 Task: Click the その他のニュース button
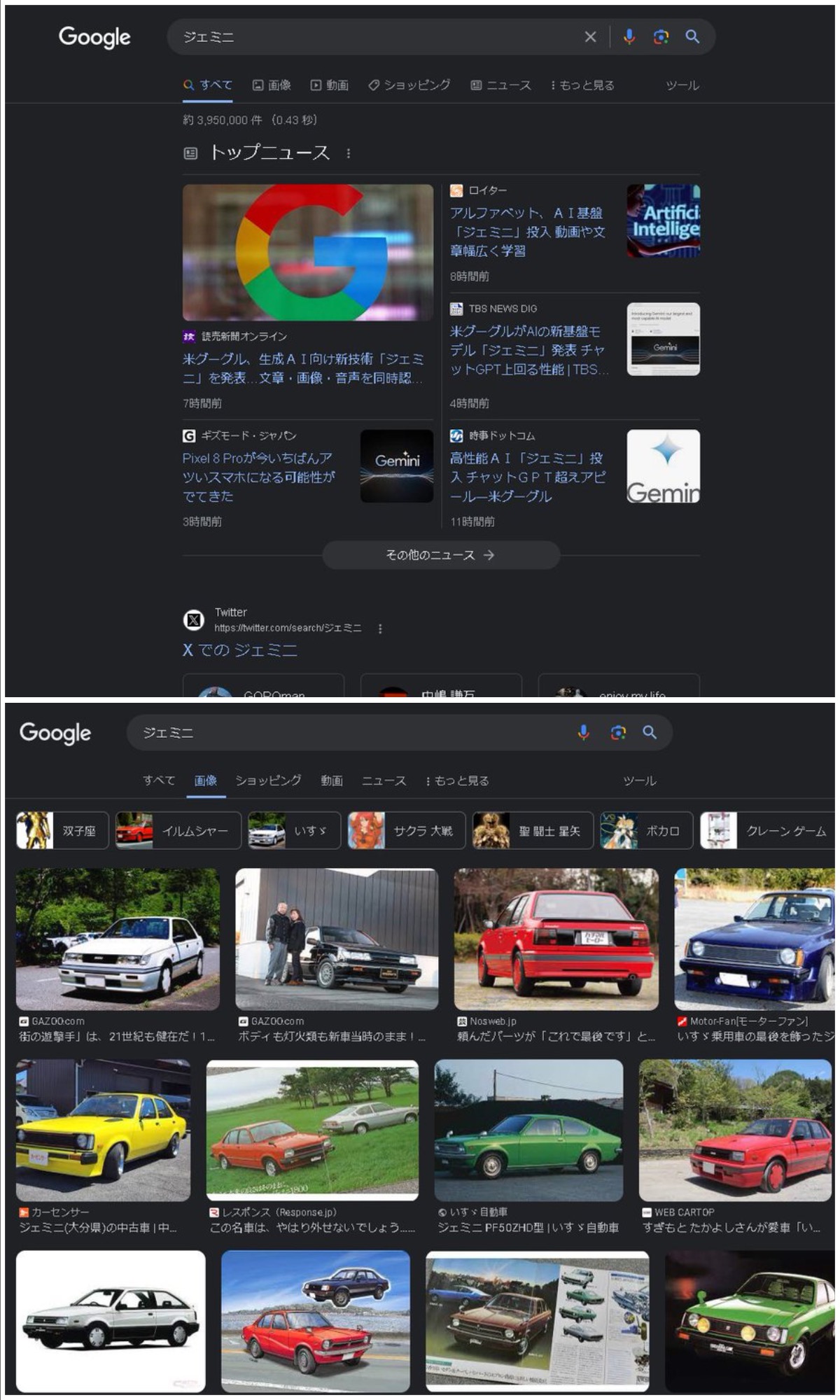pyautogui.click(x=440, y=555)
